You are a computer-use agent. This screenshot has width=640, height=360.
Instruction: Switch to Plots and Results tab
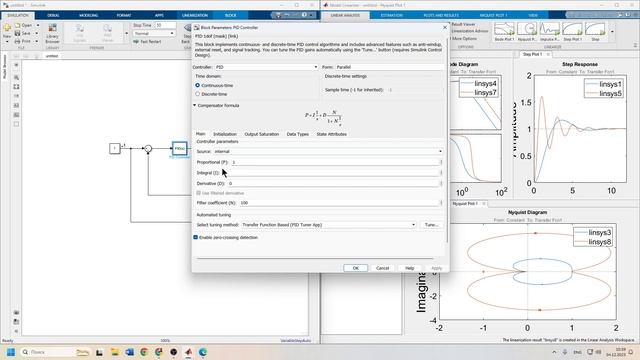pyautogui.click(x=441, y=15)
